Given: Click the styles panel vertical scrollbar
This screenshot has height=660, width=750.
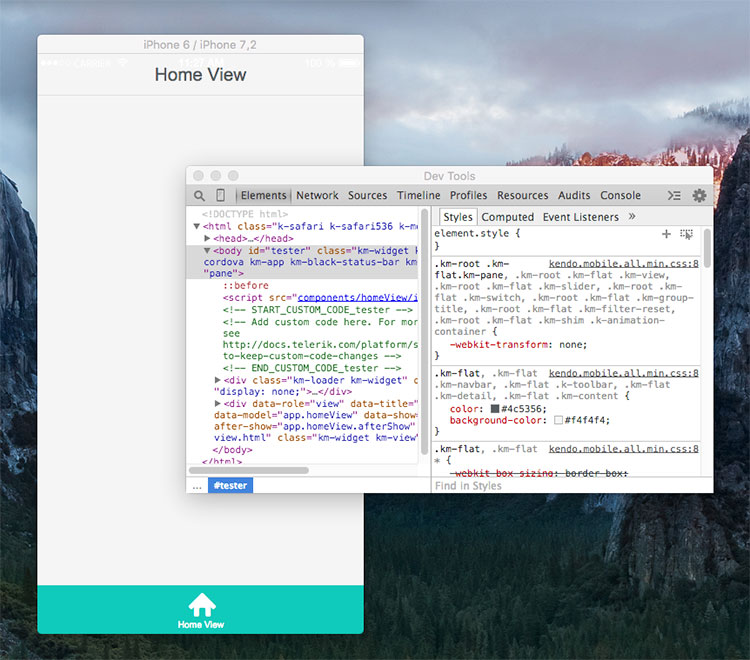Looking at the screenshot, I should click(x=707, y=248).
